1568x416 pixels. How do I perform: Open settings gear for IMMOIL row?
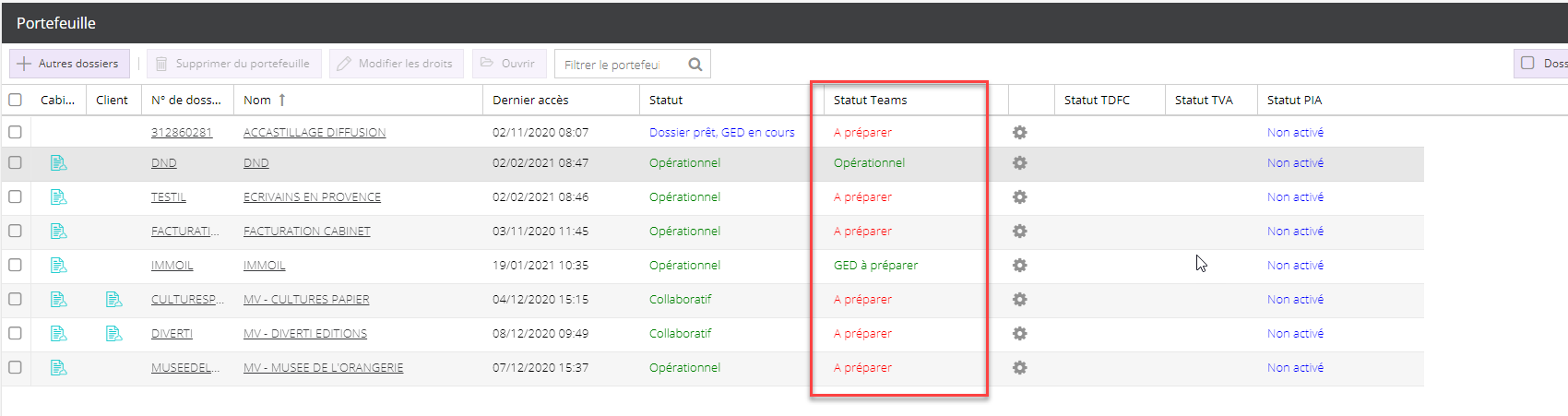[1019, 266]
